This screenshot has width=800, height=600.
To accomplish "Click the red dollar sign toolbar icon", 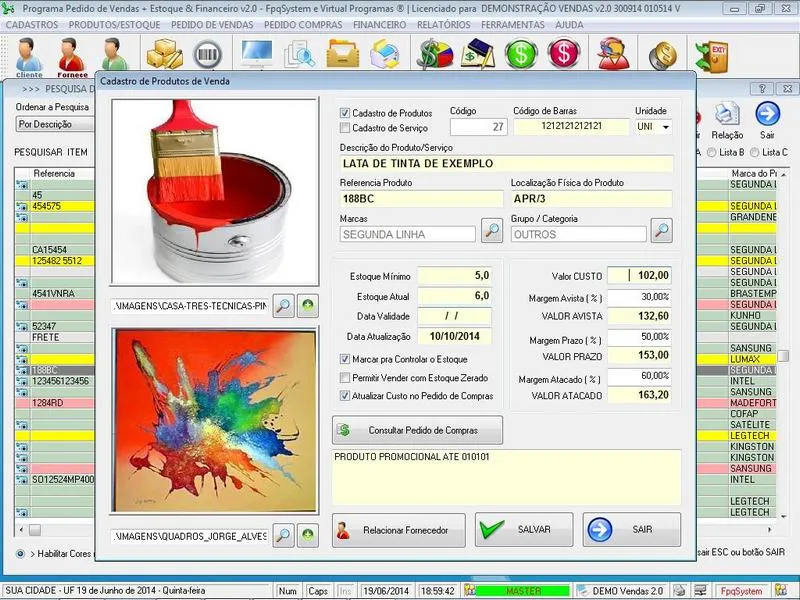I will tap(564, 55).
